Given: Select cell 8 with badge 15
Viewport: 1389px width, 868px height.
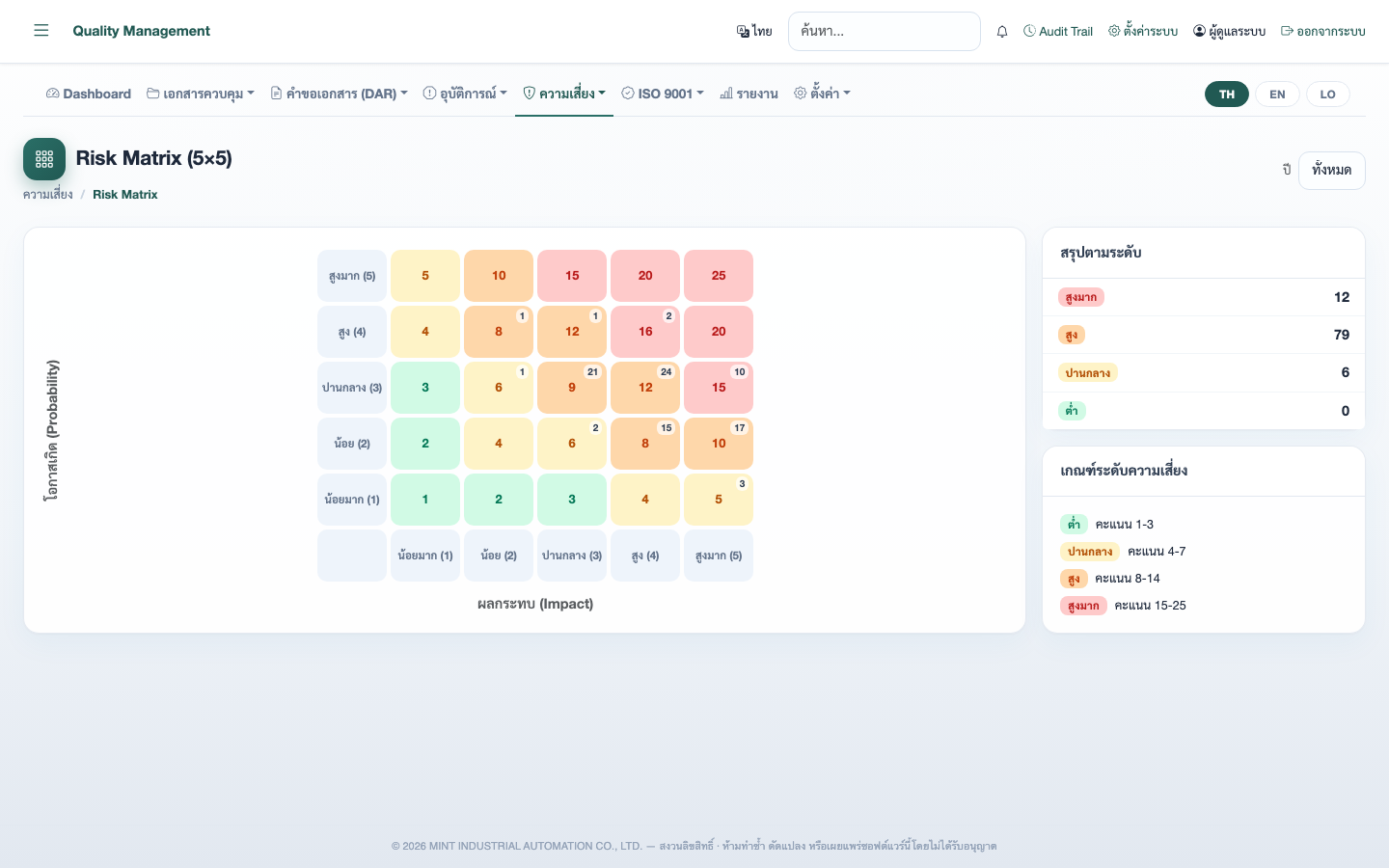Looking at the screenshot, I should [645, 444].
